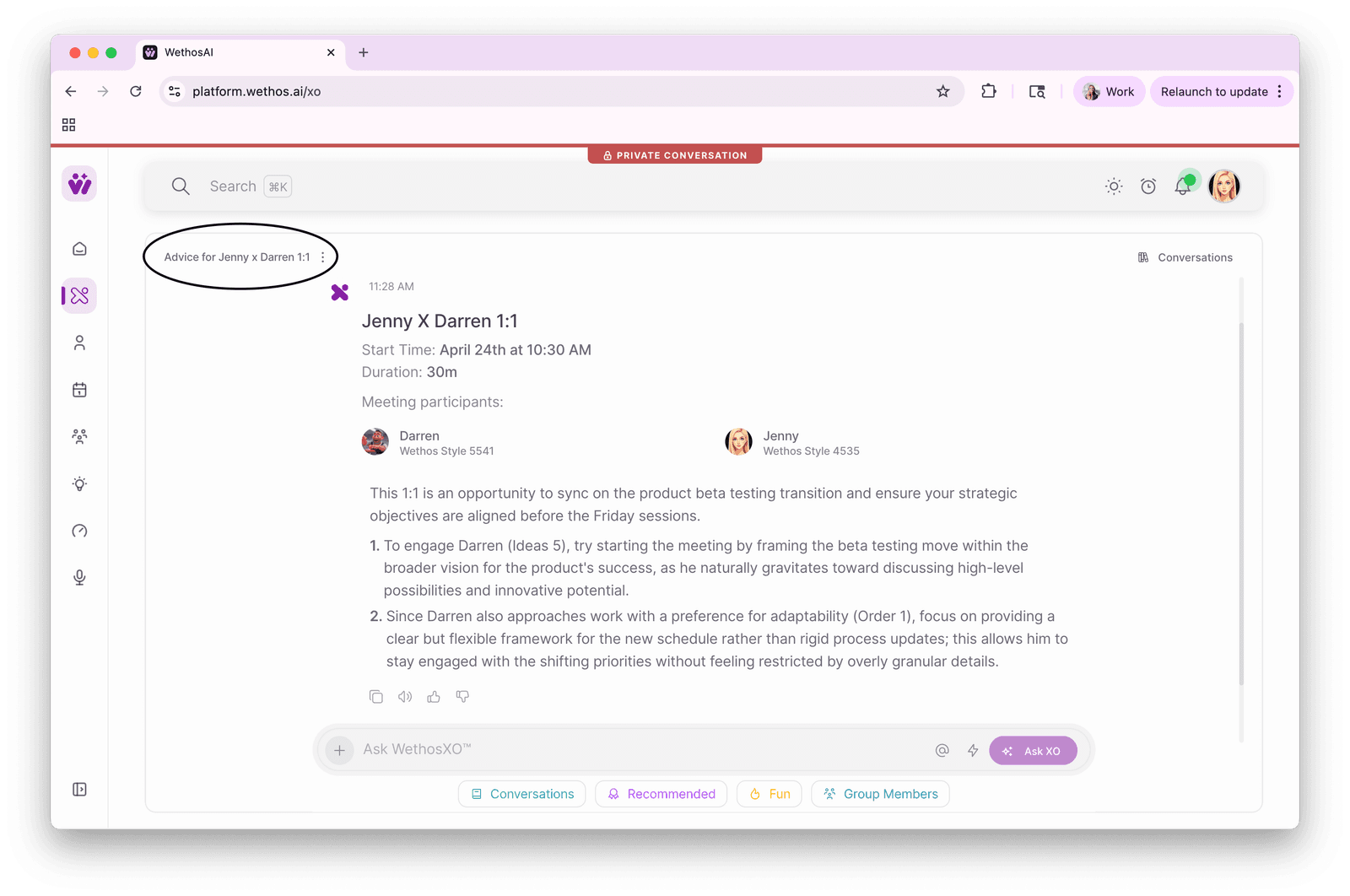Toggle the sidebar collapse panel icon

tap(79, 790)
